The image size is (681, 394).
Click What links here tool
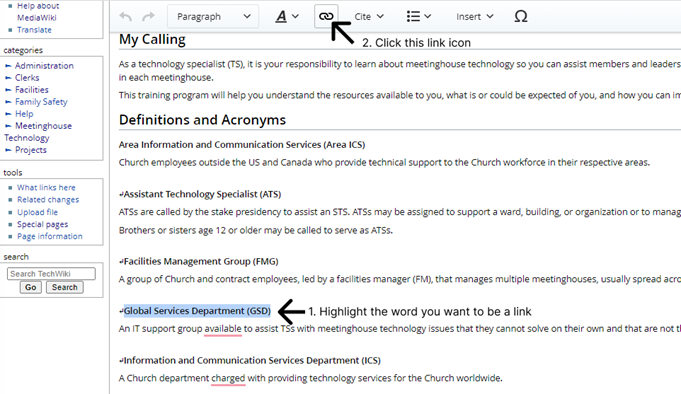(x=46, y=188)
